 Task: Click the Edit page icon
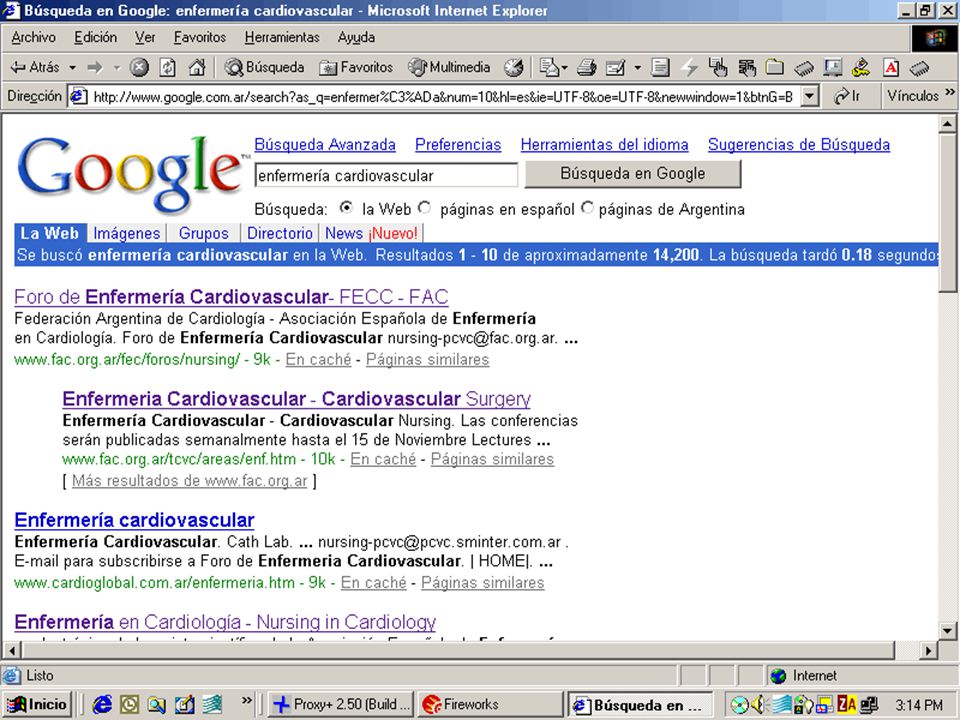tap(615, 67)
